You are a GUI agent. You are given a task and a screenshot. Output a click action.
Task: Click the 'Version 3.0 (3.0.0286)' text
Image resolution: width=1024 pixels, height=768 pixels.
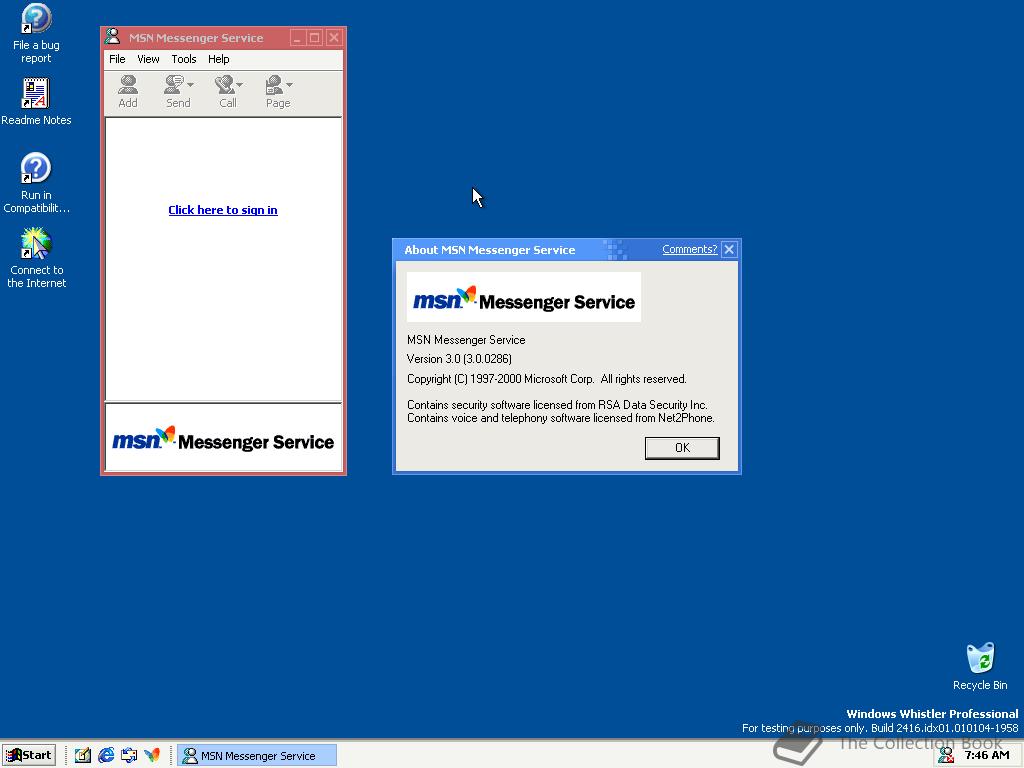[x=459, y=359]
